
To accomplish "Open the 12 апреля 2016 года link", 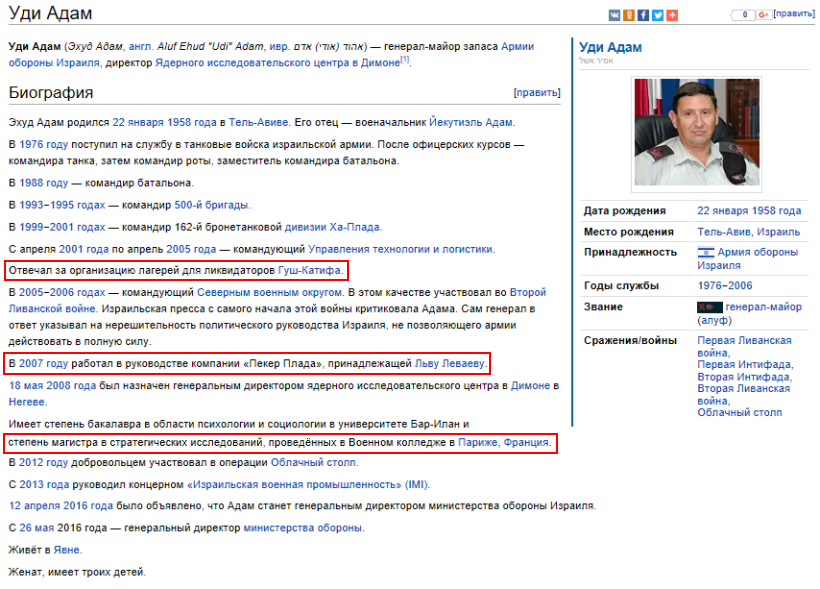I will coord(61,506).
